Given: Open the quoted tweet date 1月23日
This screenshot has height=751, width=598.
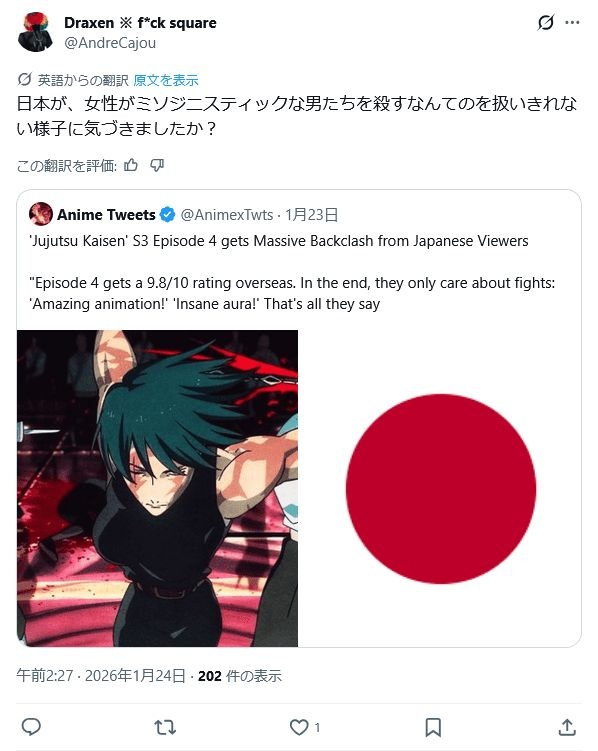Looking at the screenshot, I should 312,215.
